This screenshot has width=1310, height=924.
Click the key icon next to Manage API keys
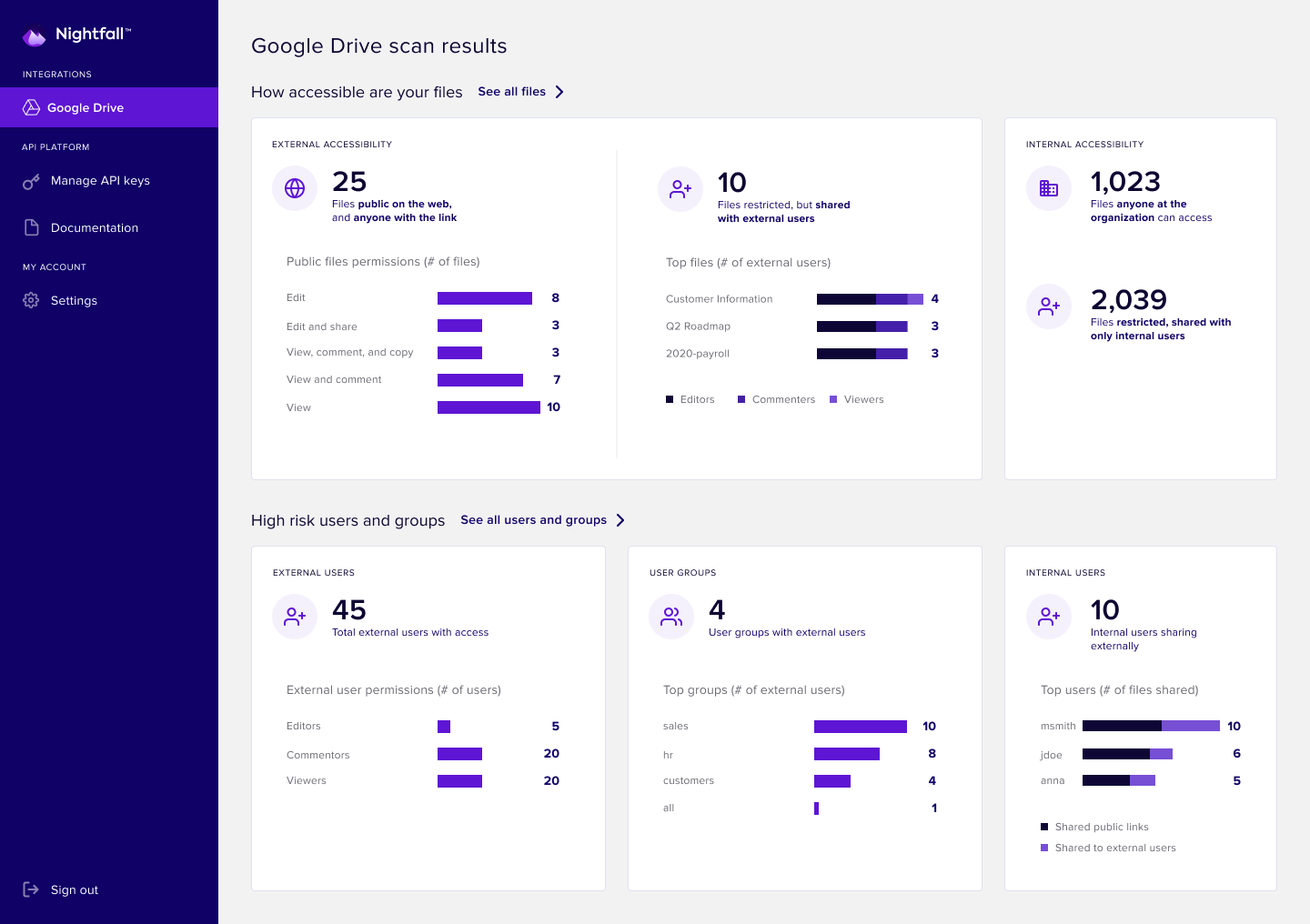pyautogui.click(x=31, y=180)
